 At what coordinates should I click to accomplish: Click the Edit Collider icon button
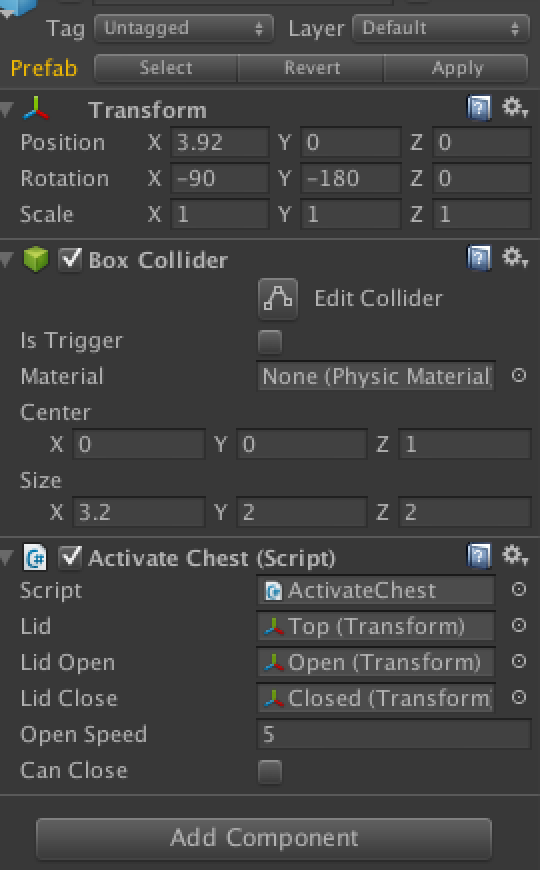(277, 299)
